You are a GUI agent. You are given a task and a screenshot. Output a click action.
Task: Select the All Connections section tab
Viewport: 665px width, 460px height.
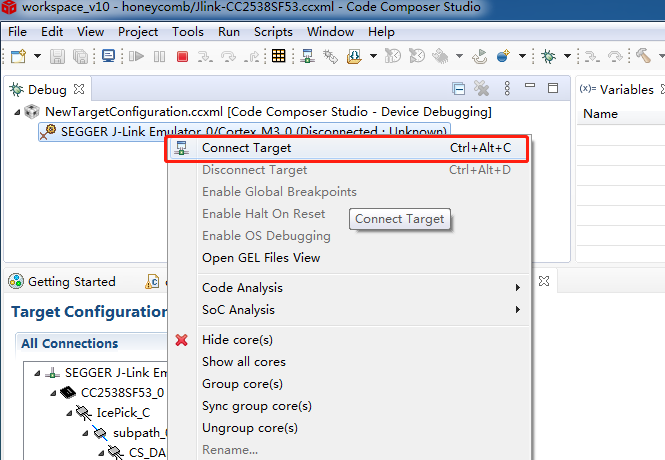[70, 343]
